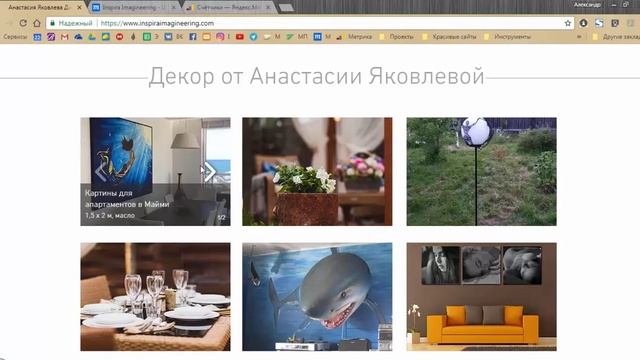Bookmark this page with the star icon
The width and height of the screenshot is (640, 360).
(568, 23)
